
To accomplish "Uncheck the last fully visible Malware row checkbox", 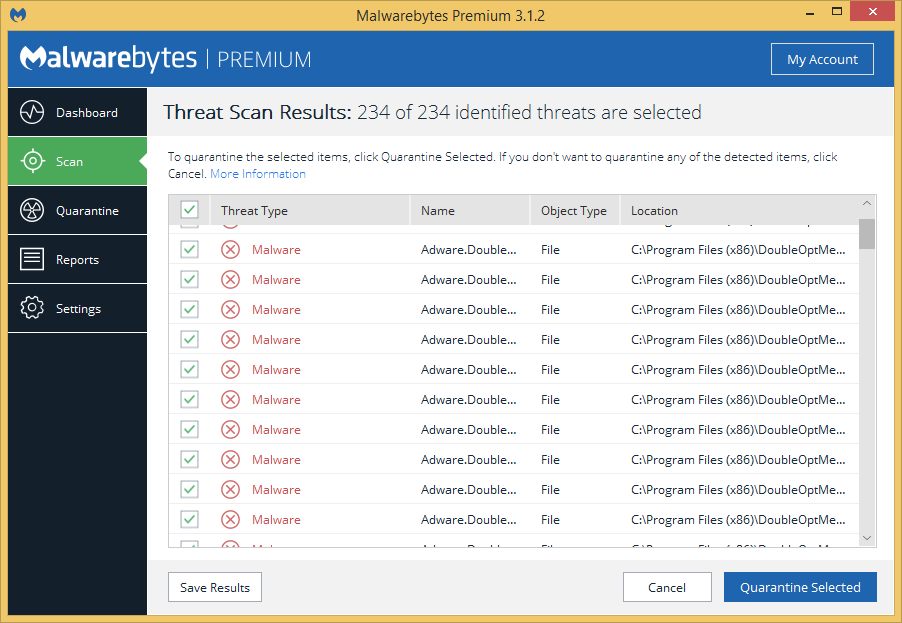I will [x=189, y=519].
